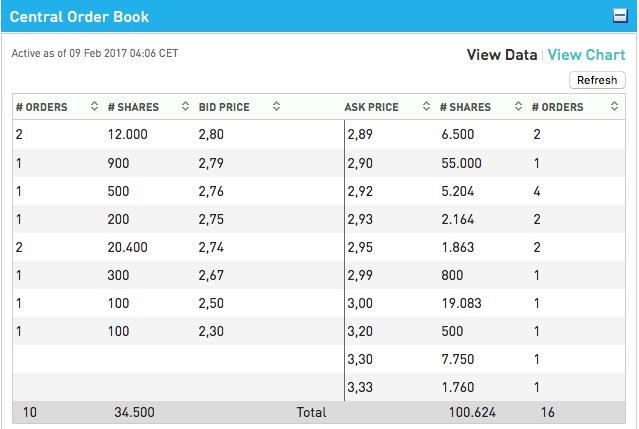Screen dimensions: 639x429
Task: Sort by bid-side # ORDERS column arrows
Action: 94,106
